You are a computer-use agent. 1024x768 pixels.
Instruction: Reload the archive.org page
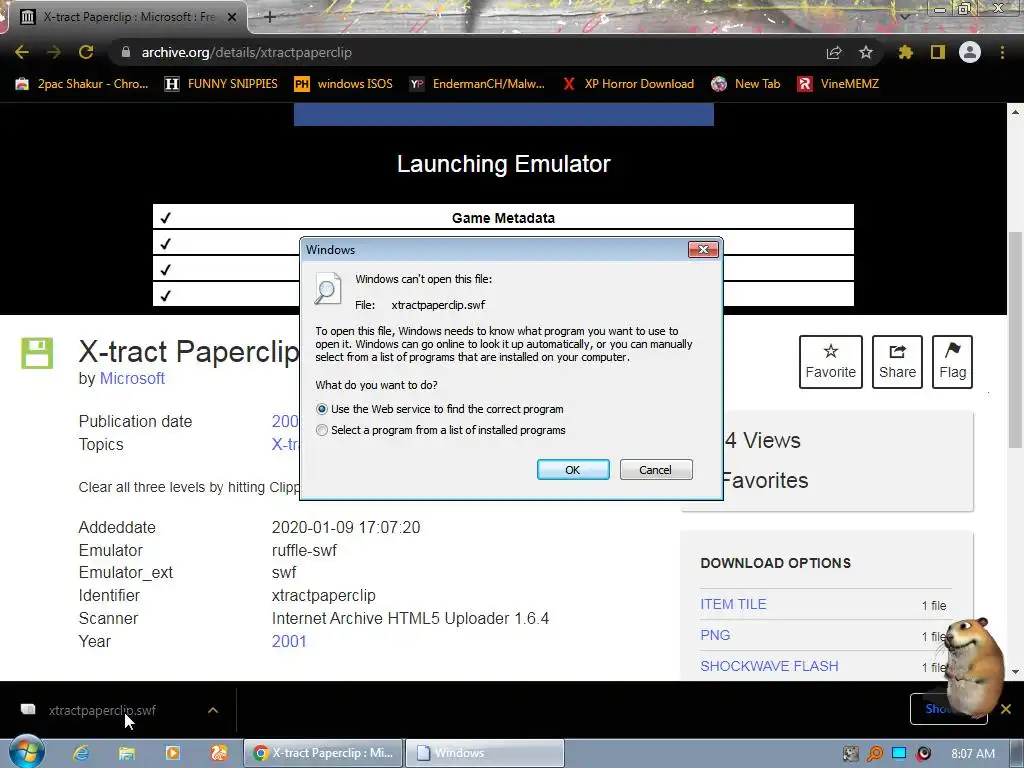(x=86, y=52)
